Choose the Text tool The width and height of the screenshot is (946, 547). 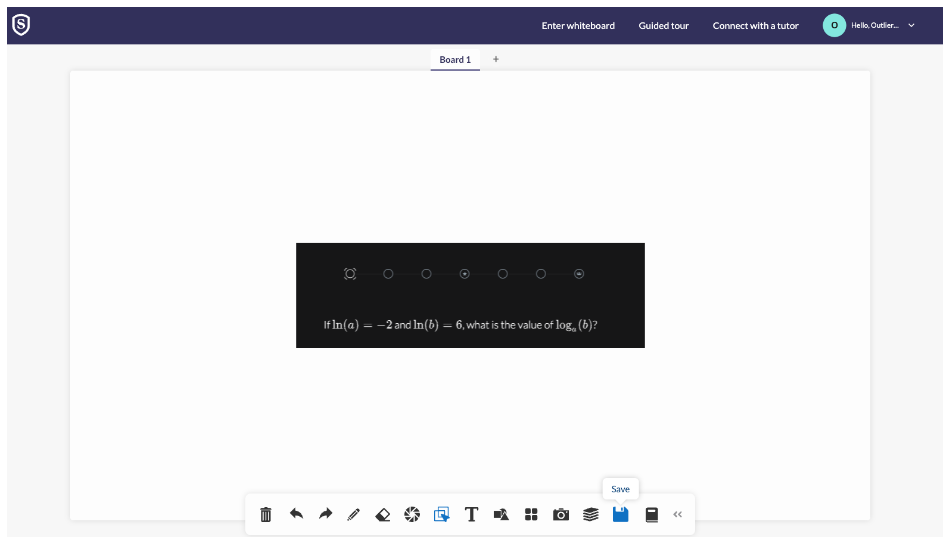(471, 514)
